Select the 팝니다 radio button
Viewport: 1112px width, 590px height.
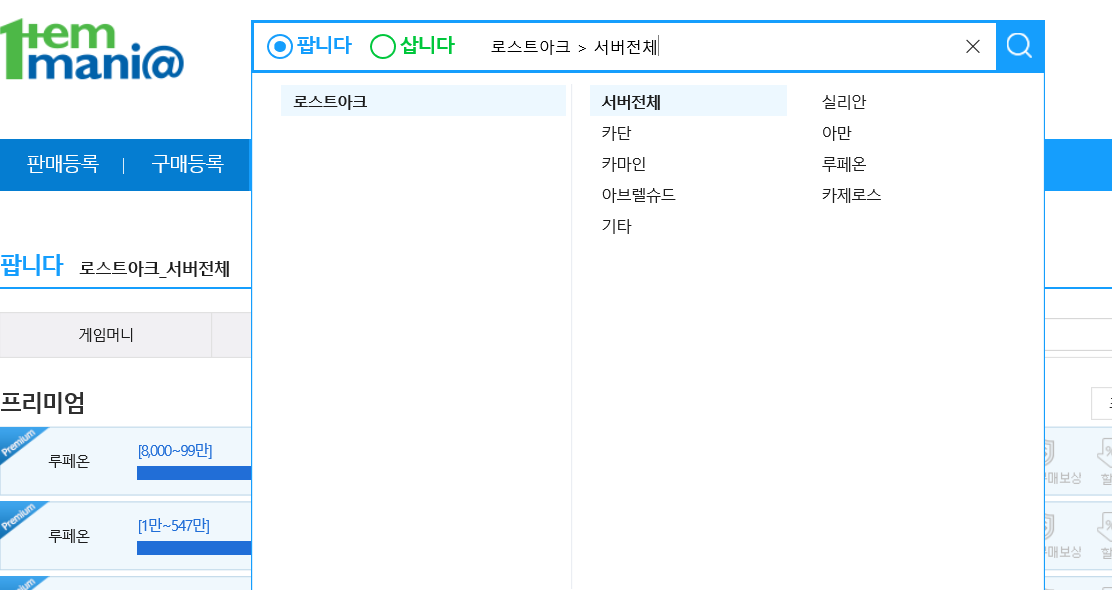pos(279,47)
